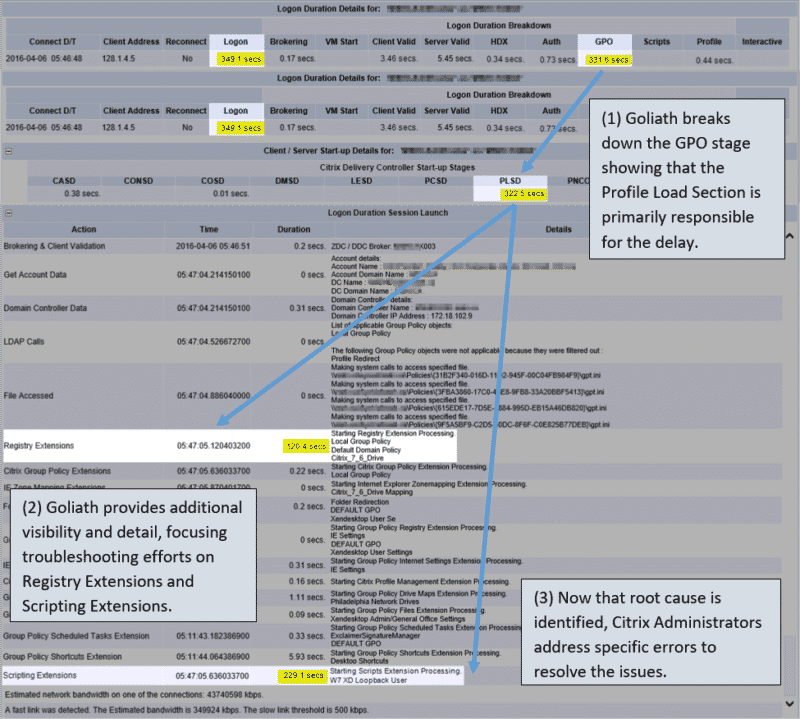Click the Estimated network bandwidth status line
Viewport: 800px width, 719px height.
(x=134, y=695)
